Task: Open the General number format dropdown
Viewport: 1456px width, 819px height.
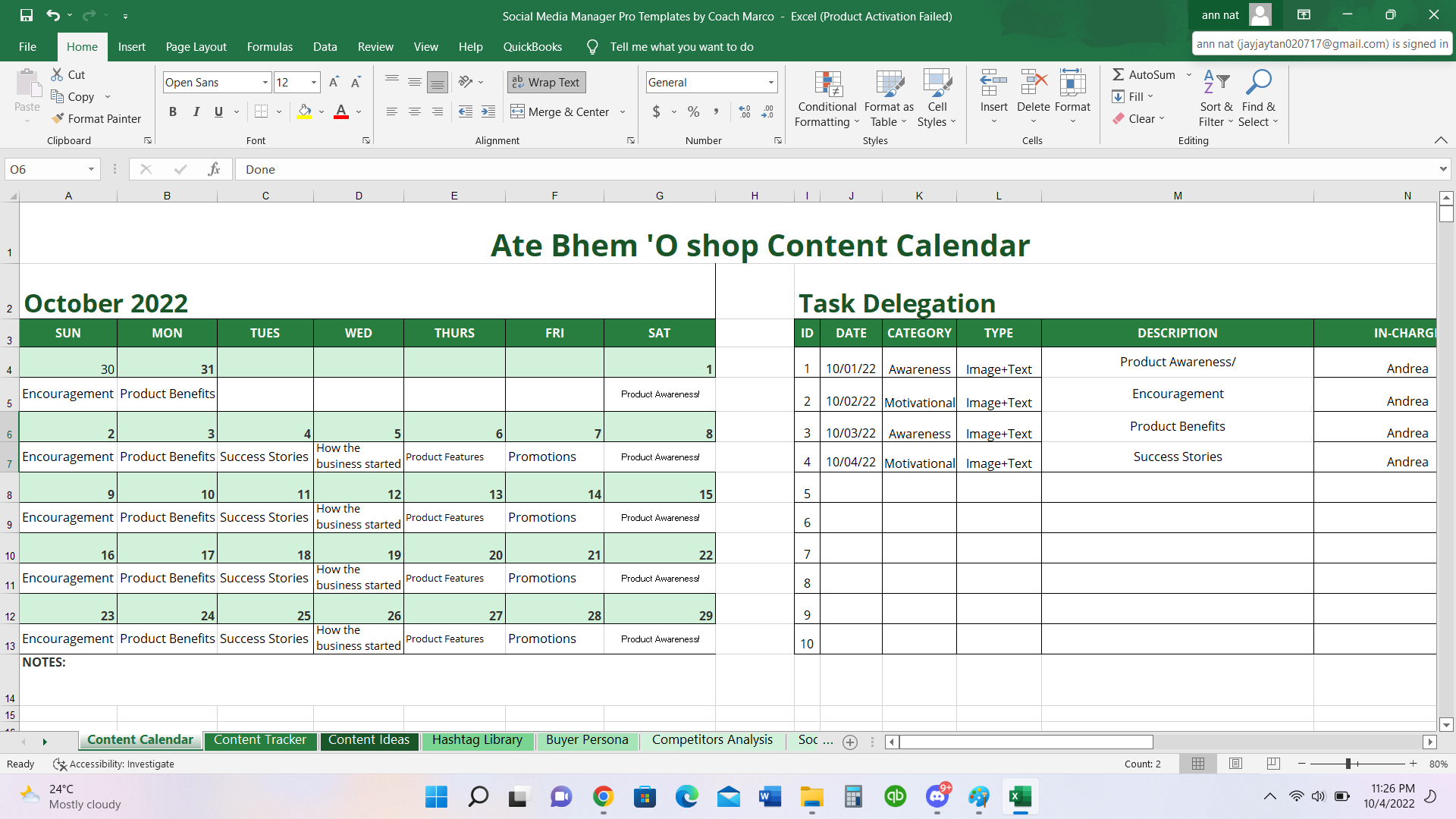Action: (771, 82)
